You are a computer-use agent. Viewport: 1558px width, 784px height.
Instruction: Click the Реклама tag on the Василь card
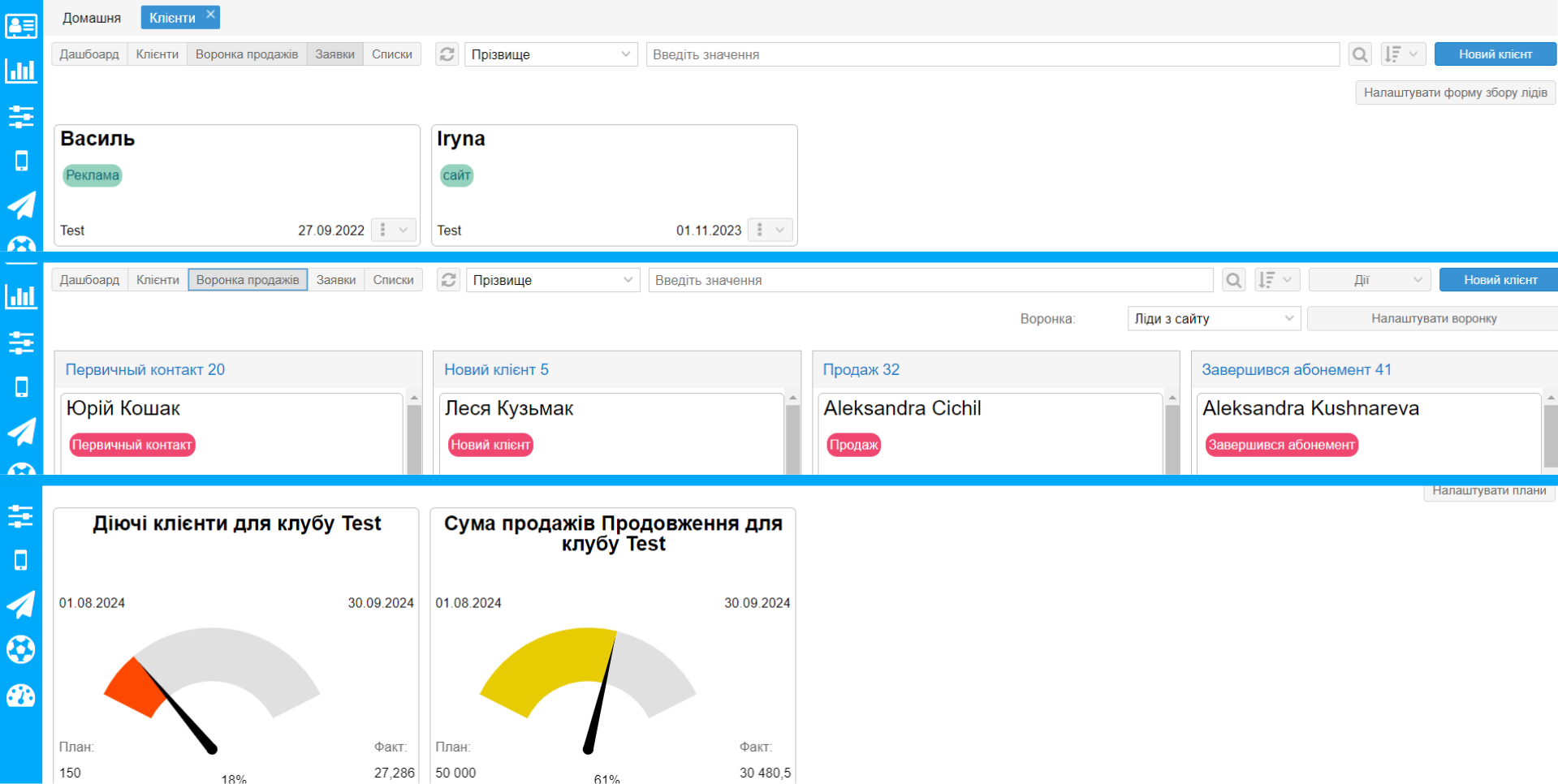[x=93, y=175]
